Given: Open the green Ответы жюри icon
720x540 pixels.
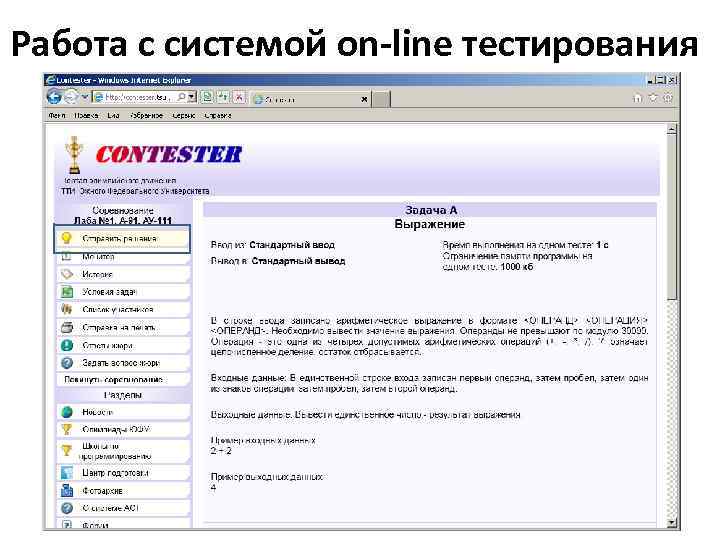Looking at the screenshot, I should coord(67,345).
